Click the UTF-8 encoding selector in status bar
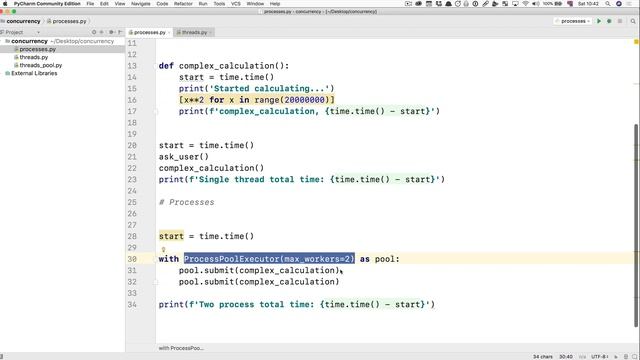This screenshot has width=640, height=360. point(600,357)
